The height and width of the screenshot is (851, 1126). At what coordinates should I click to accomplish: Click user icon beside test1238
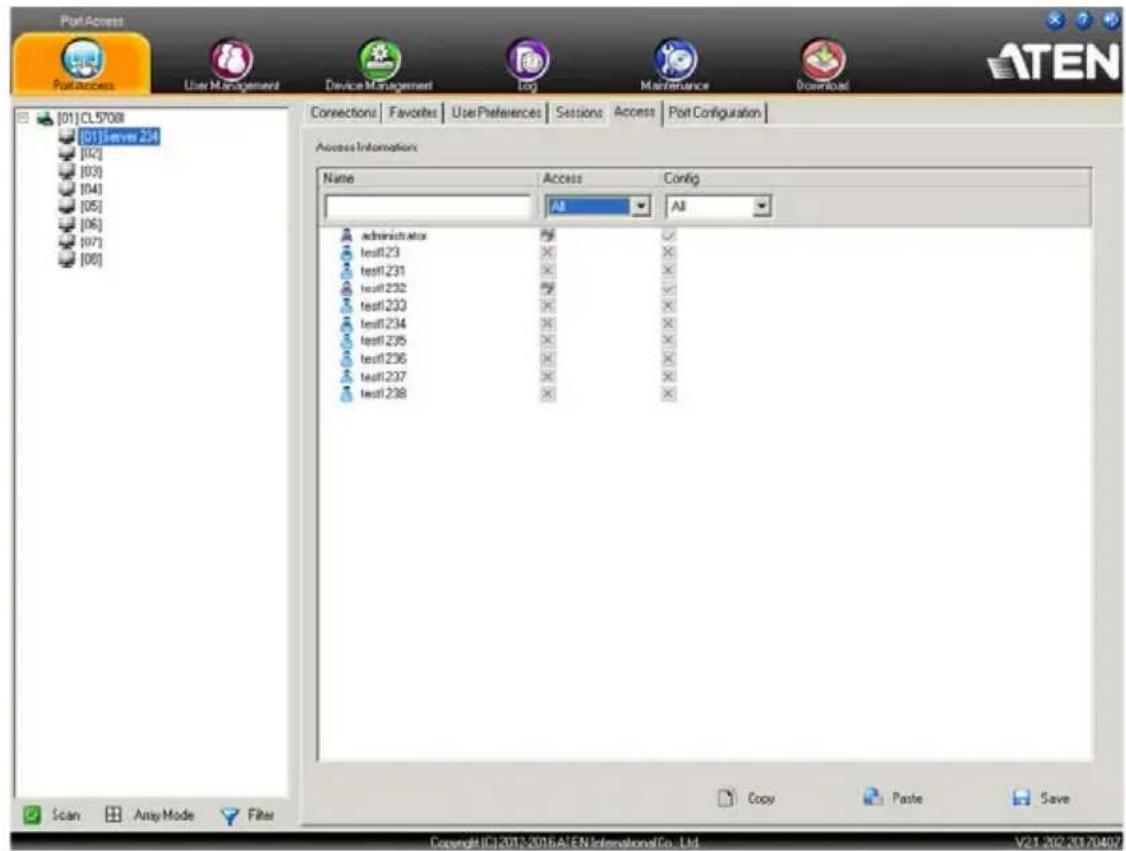346,394
